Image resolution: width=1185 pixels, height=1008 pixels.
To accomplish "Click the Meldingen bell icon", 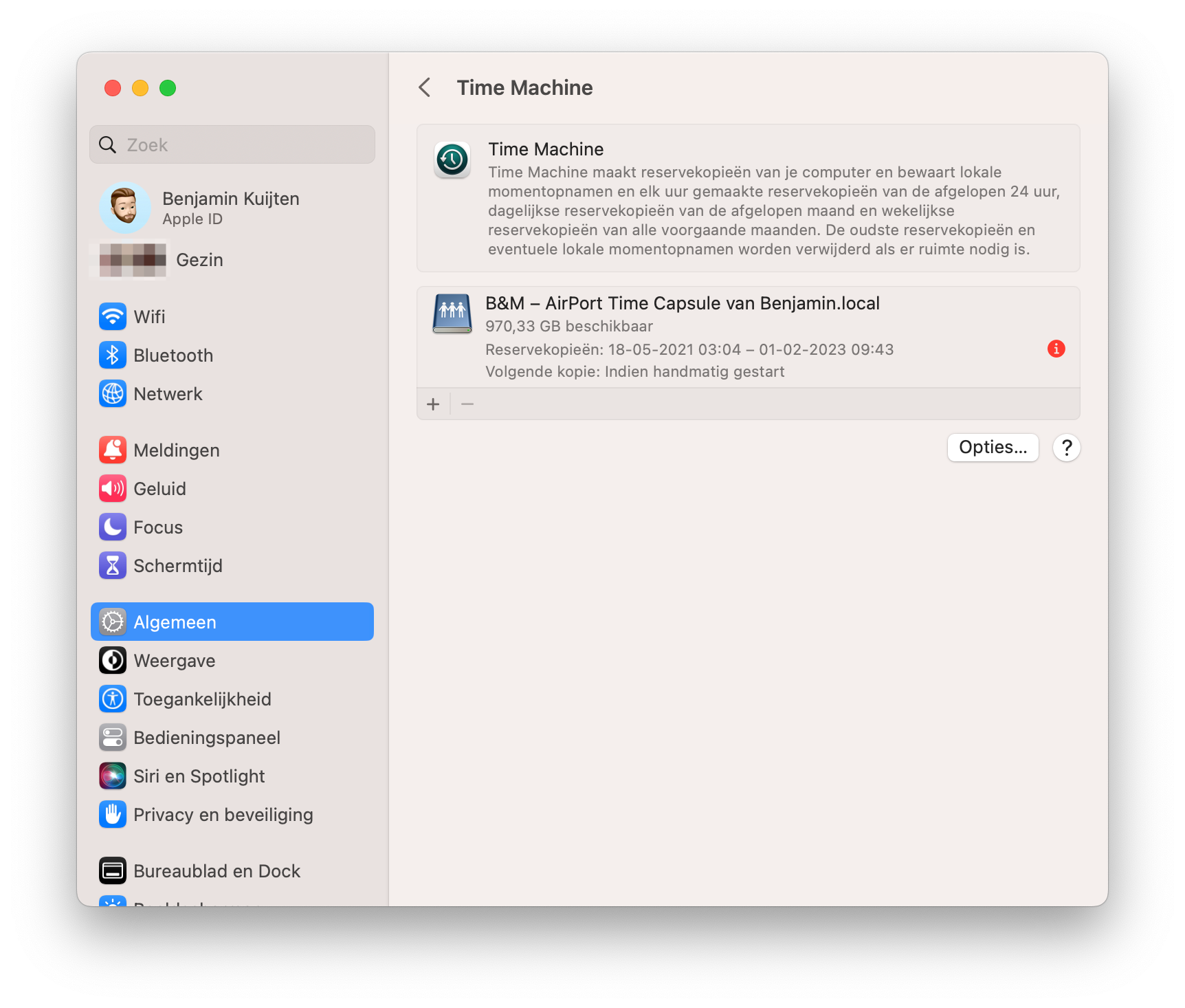I will 113,450.
